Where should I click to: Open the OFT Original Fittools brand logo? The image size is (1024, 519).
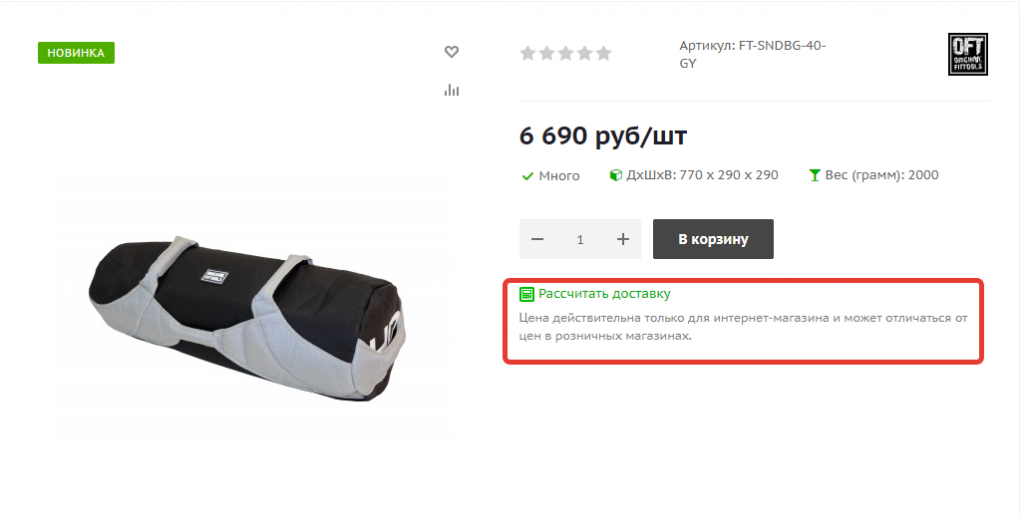click(968, 54)
